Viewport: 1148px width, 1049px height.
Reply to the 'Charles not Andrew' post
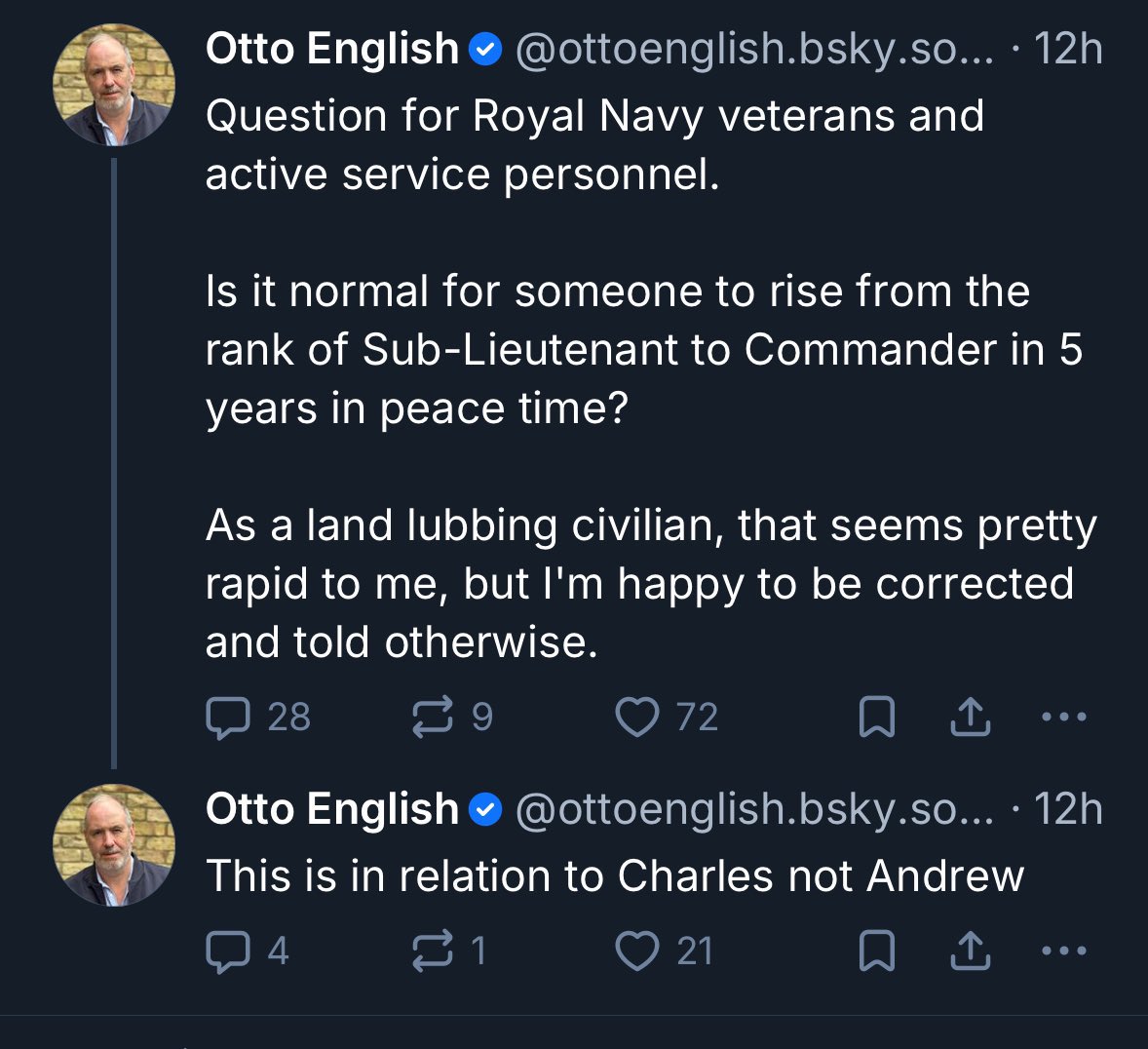[x=228, y=952]
